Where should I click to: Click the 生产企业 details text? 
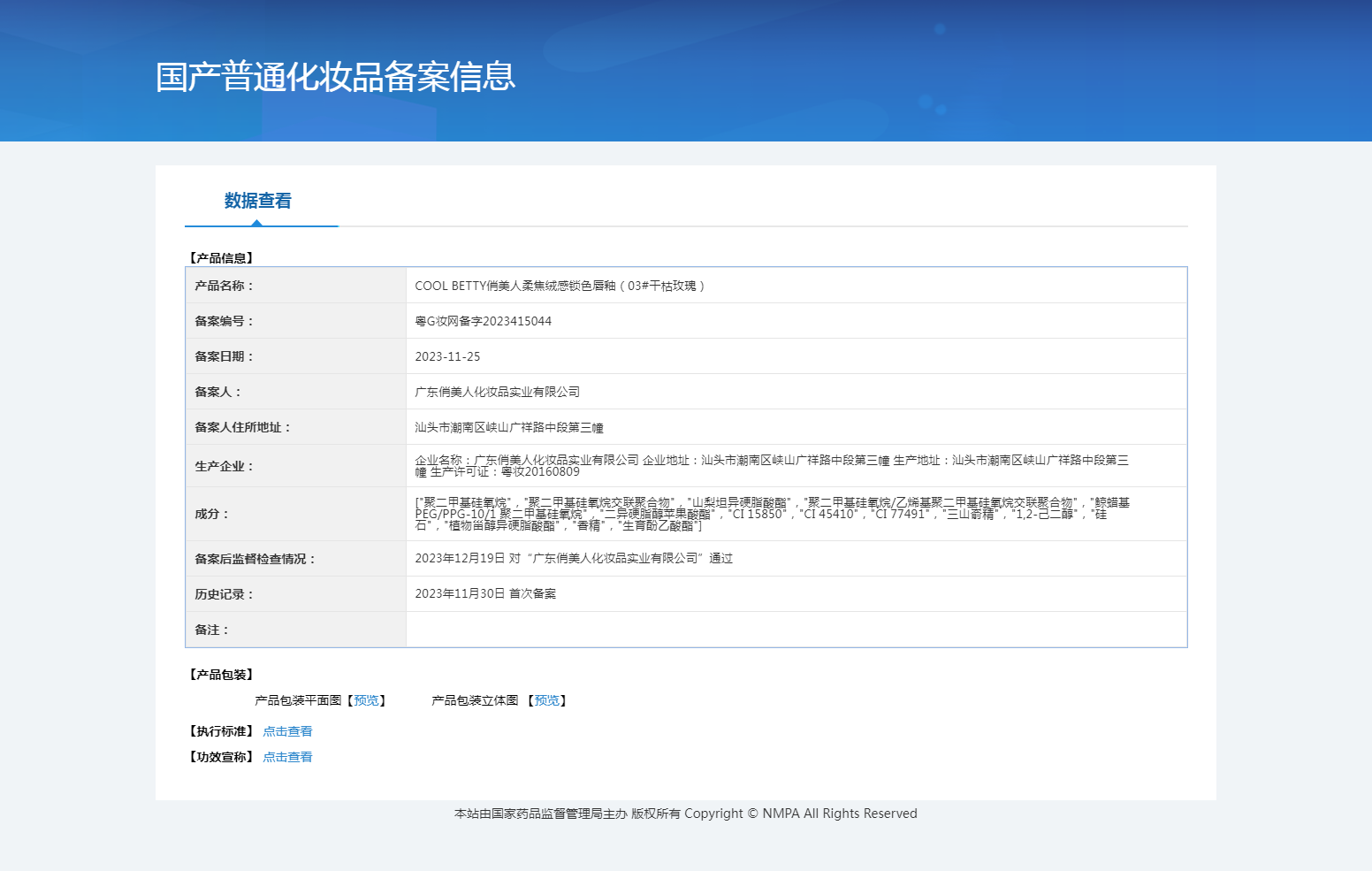click(x=771, y=465)
